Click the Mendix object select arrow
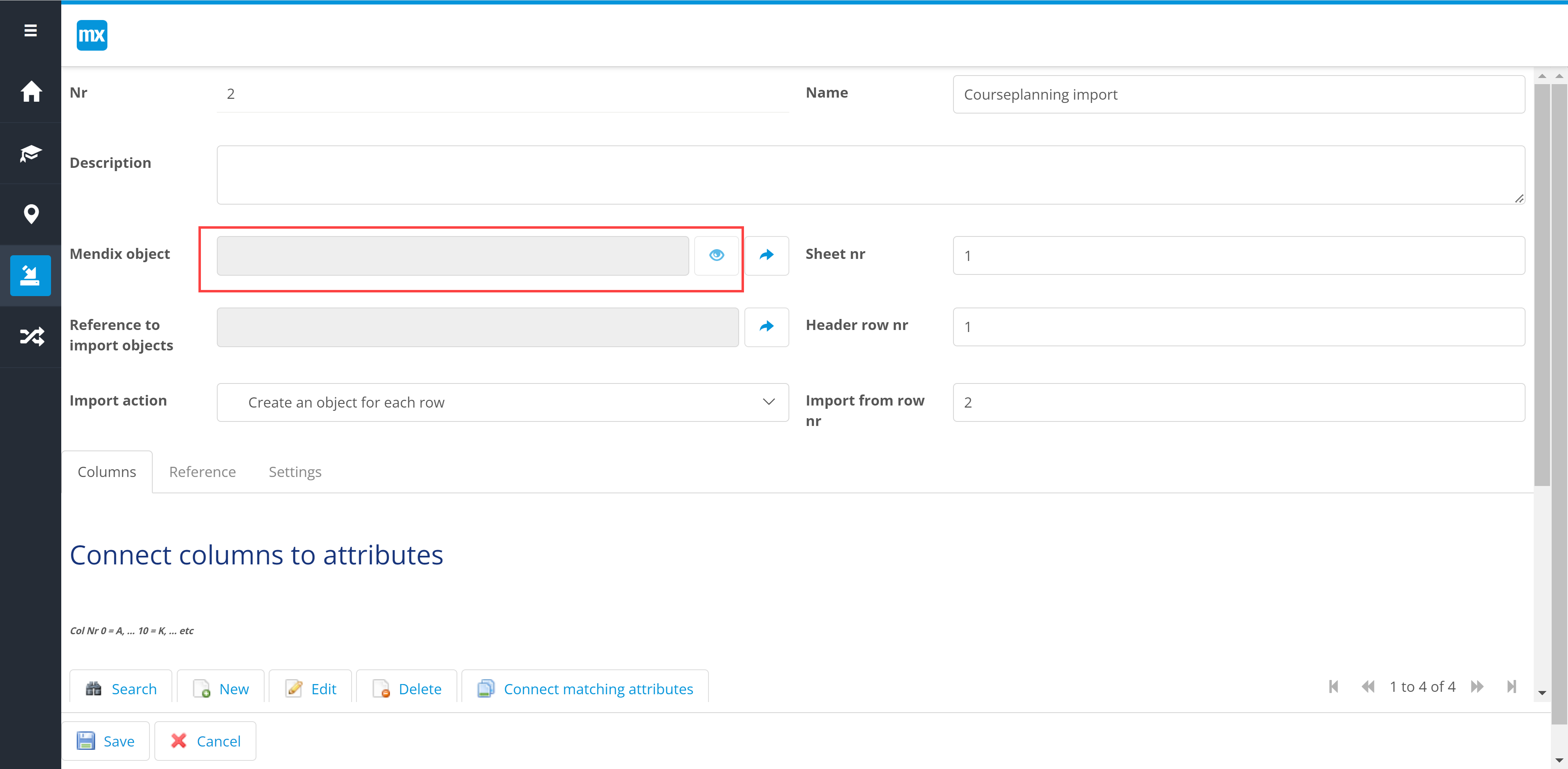 coord(766,255)
